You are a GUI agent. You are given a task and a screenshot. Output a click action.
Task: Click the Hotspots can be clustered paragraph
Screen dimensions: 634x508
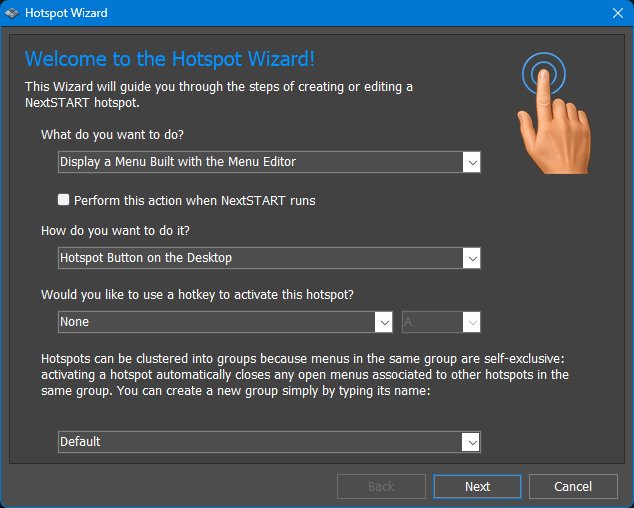(x=305, y=375)
